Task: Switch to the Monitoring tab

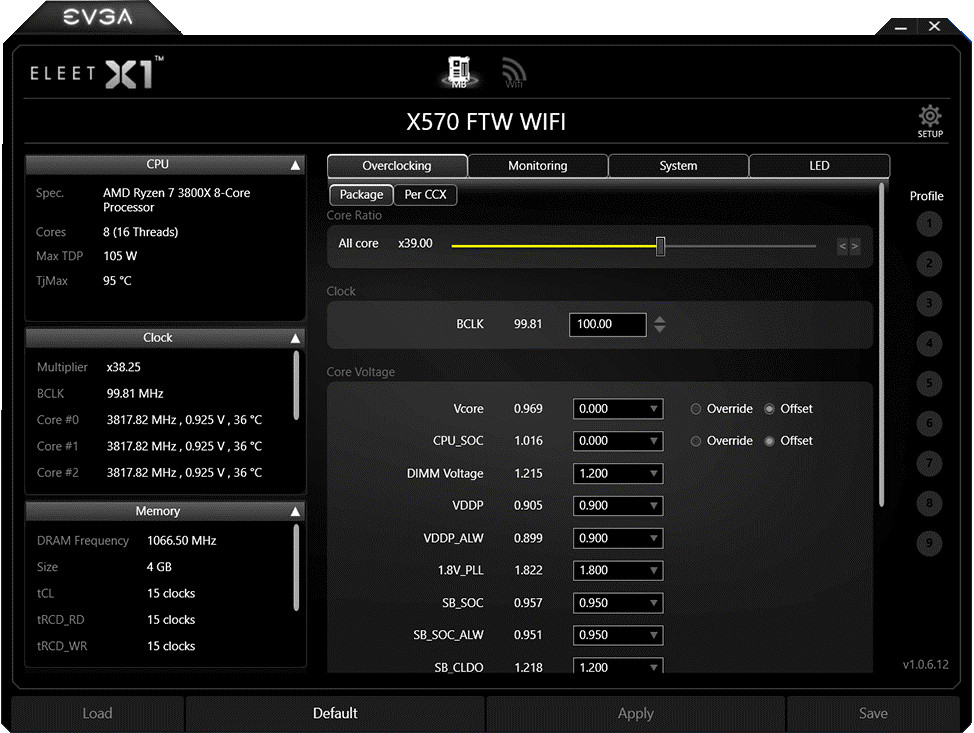Action: (x=537, y=166)
